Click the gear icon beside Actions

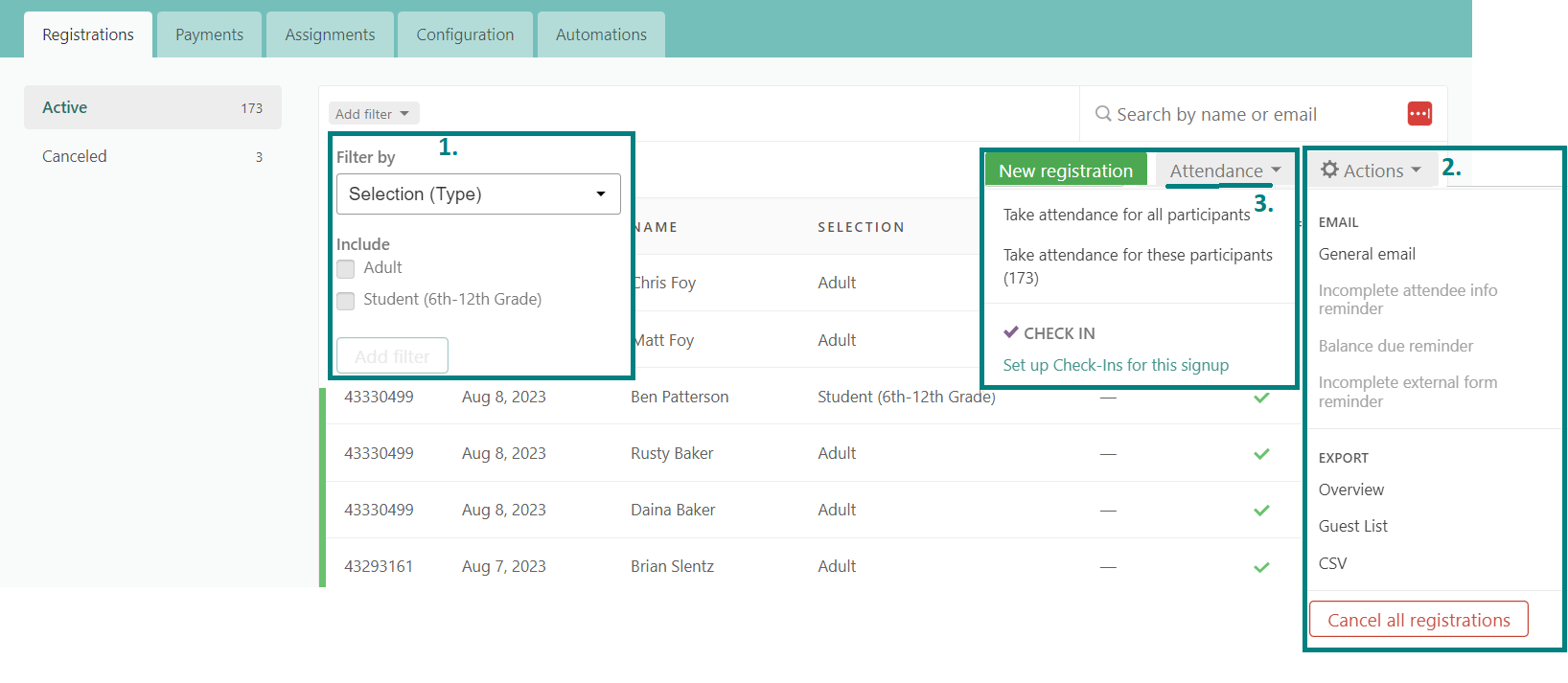point(1329,170)
